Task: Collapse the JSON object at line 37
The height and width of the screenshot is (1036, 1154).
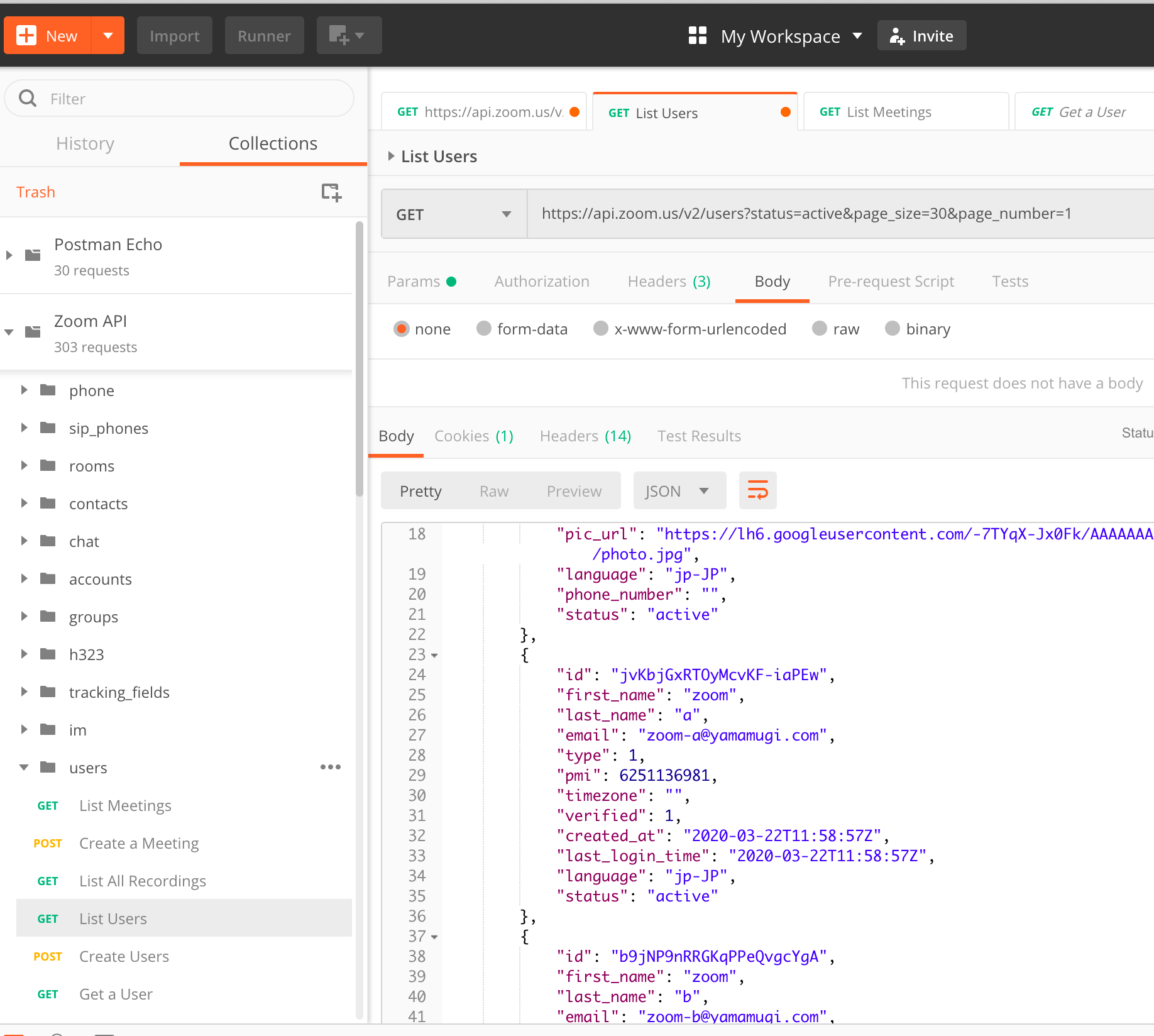Action: coord(434,937)
